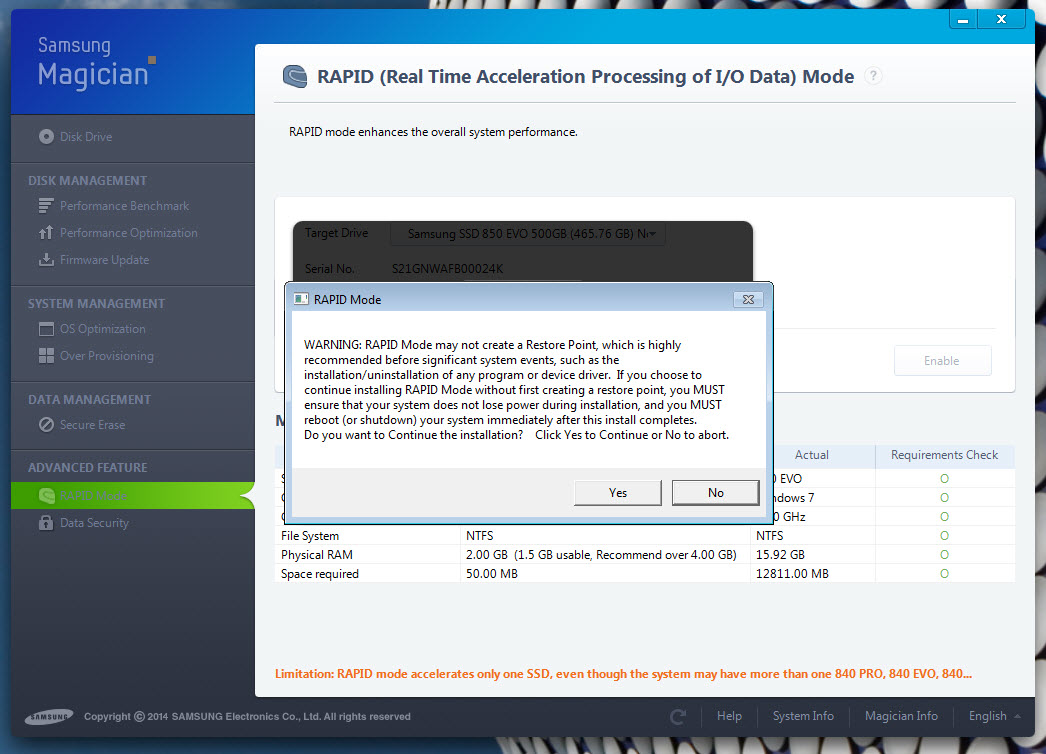Viewport: 1046px width, 754px height.
Task: Click the RAPID Mode sidebar icon
Action: tap(47, 496)
